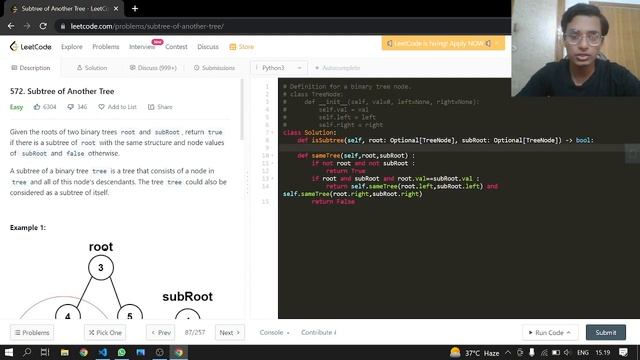
Task: Go back with browser back arrow
Action: pos(11,26)
